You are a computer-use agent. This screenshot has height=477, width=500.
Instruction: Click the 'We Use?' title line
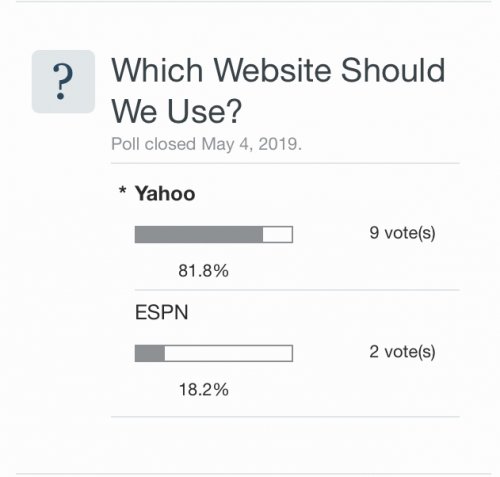pos(176,111)
